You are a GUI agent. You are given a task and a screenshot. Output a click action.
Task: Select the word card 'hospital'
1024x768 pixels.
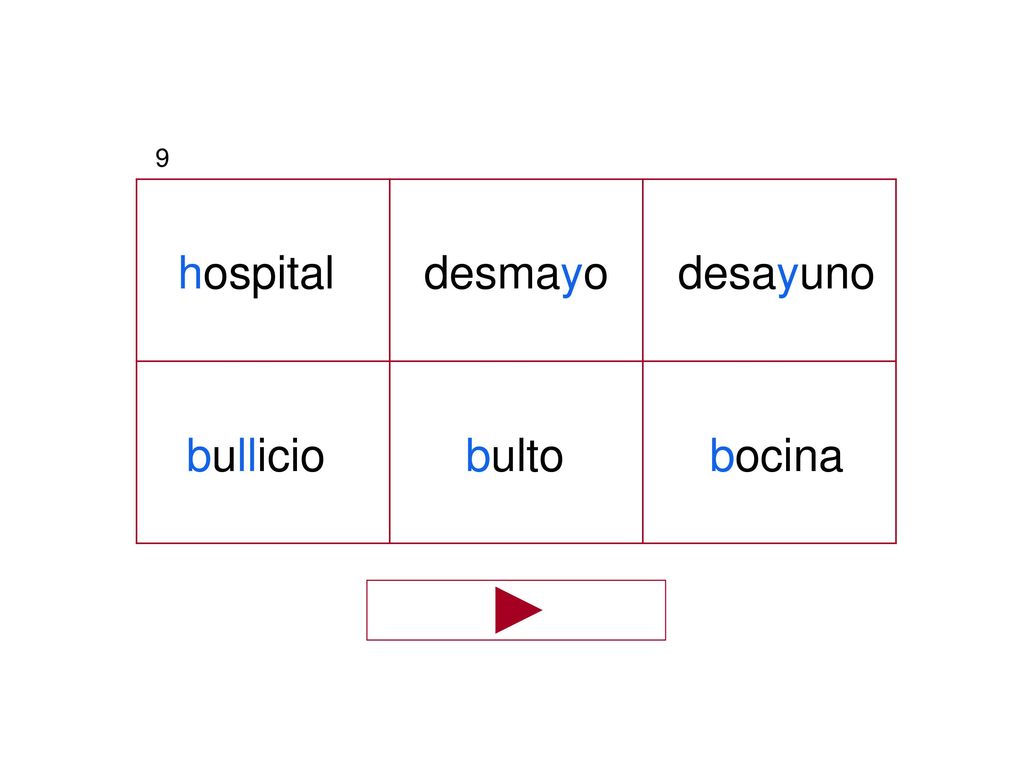coord(263,270)
